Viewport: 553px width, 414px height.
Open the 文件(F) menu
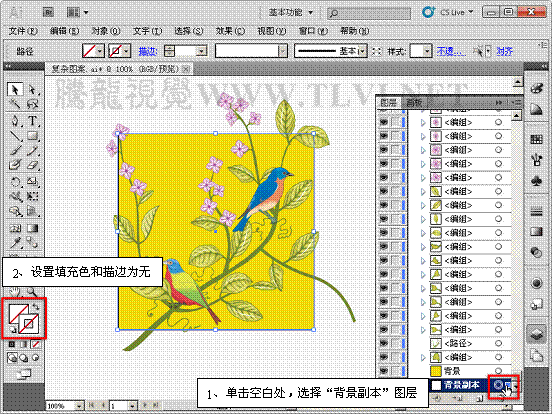coord(23,31)
